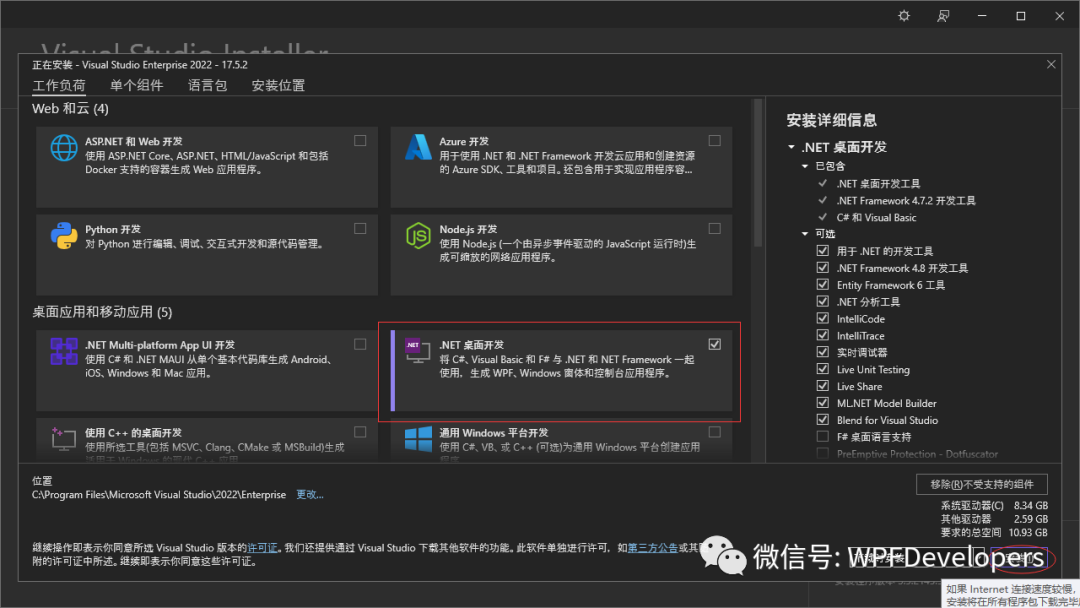Uncheck 用于 .NET 的开发工具 component

point(822,251)
